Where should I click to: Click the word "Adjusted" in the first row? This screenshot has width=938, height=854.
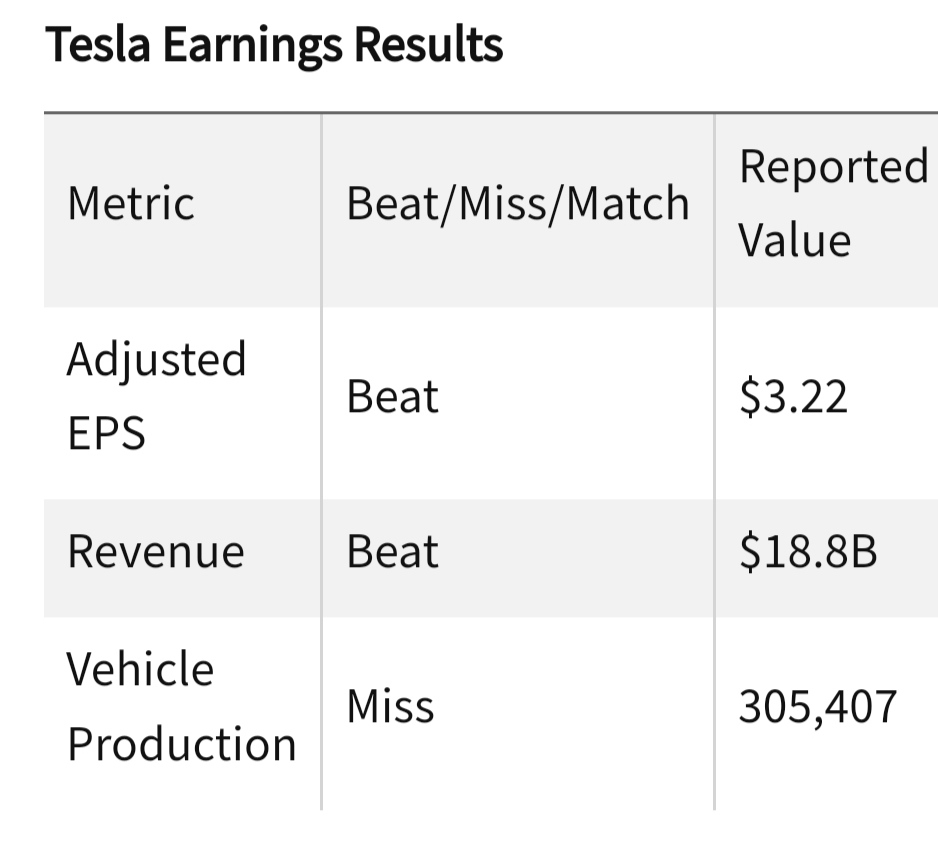point(156,359)
